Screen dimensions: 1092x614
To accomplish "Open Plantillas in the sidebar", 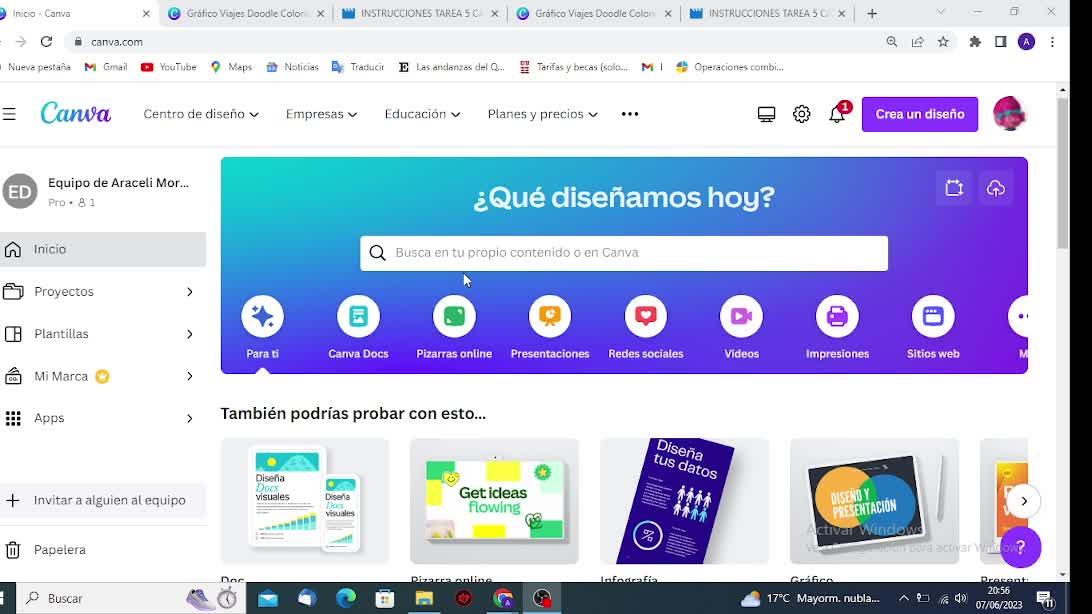I will tap(103, 334).
